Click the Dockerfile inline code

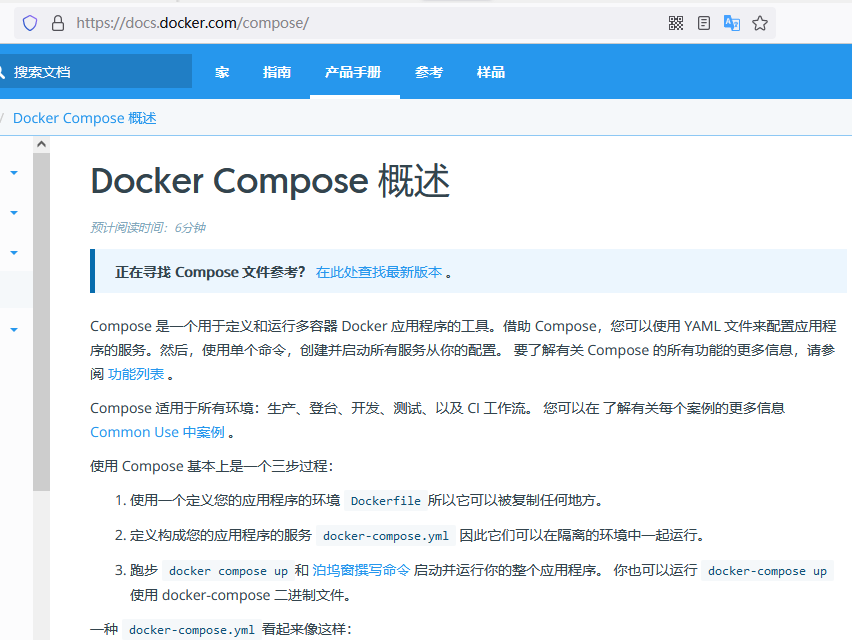click(385, 500)
